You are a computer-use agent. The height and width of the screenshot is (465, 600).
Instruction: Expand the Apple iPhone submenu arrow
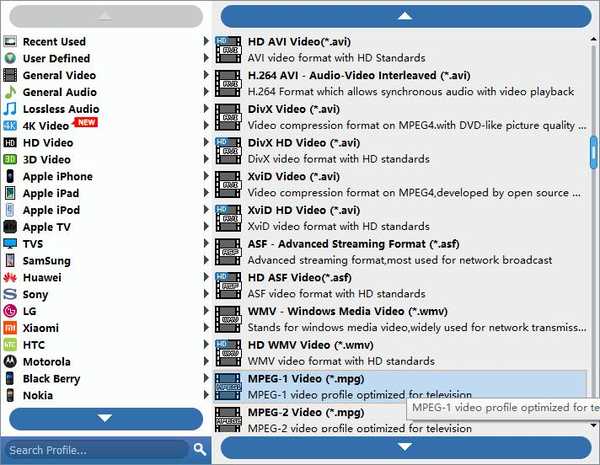[x=206, y=176]
